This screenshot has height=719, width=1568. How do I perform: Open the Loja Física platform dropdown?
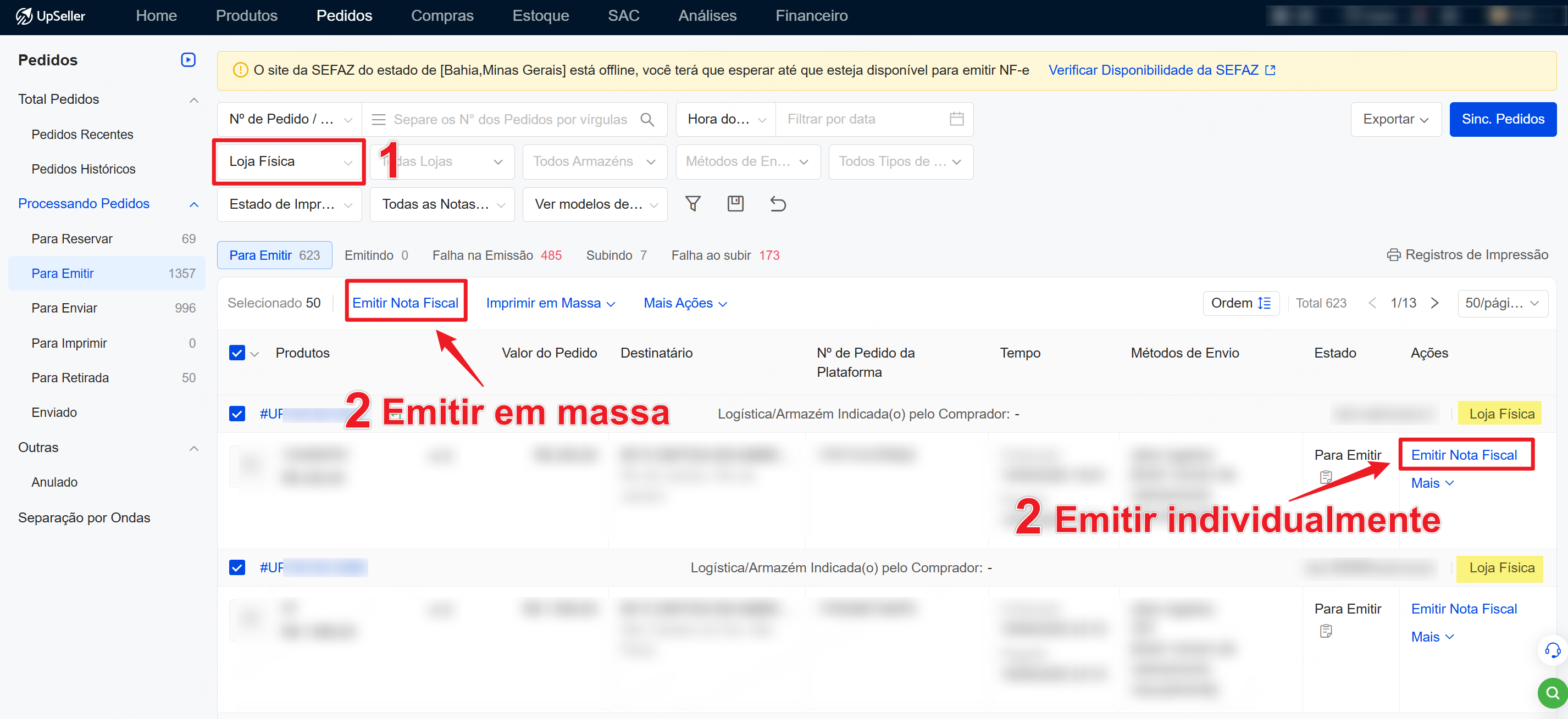click(x=290, y=161)
